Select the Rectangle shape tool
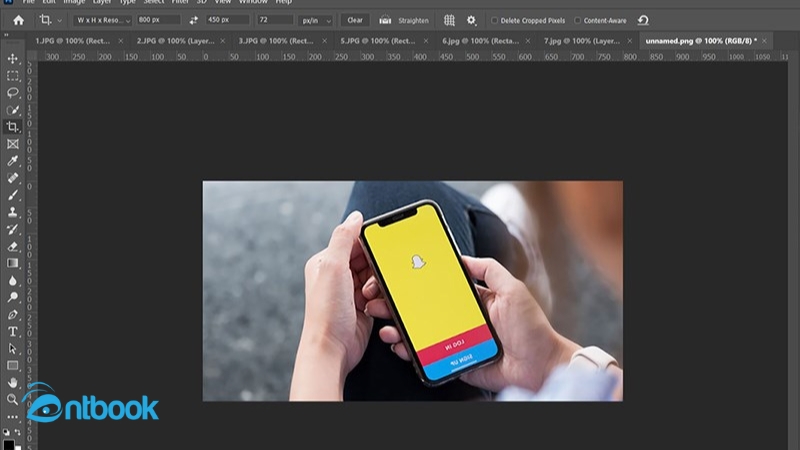The height and width of the screenshot is (450, 800). click(13, 366)
